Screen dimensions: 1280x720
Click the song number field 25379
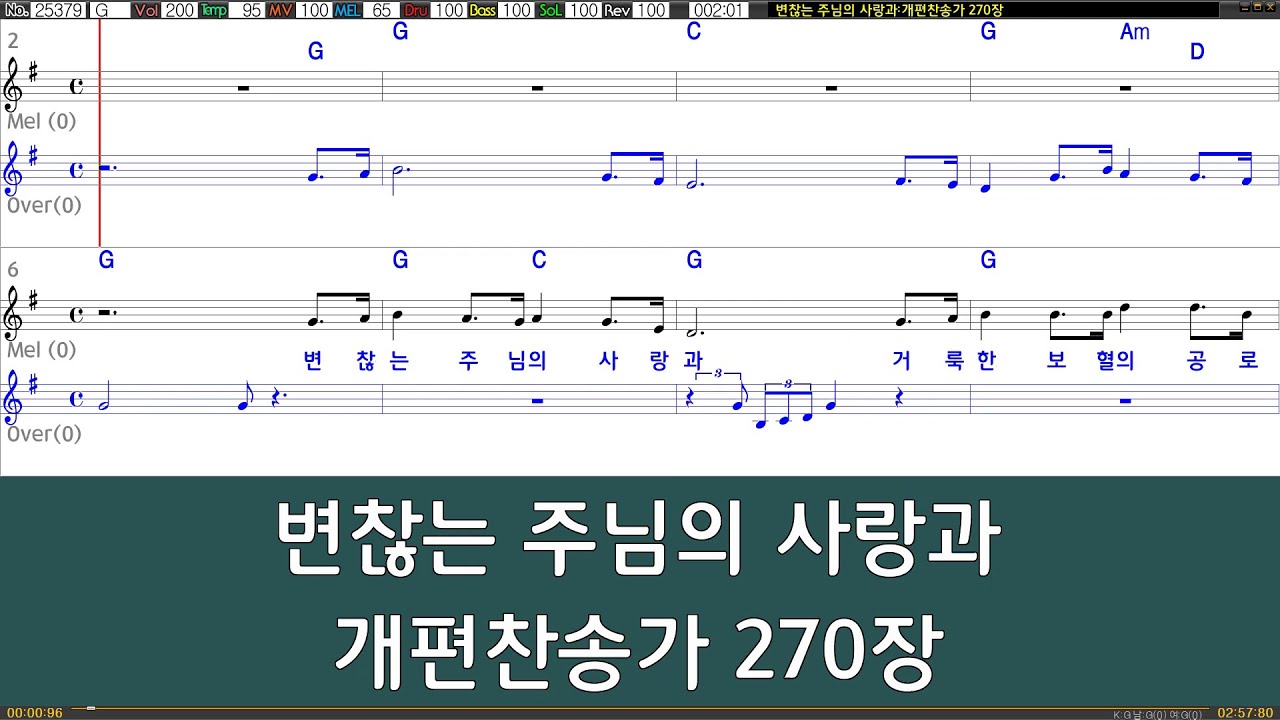click(59, 10)
